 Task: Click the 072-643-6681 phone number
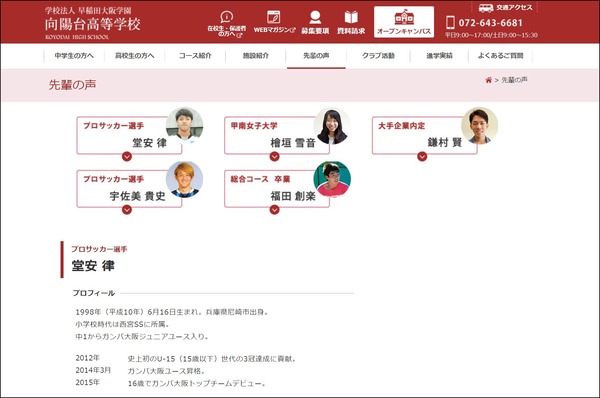pos(491,23)
